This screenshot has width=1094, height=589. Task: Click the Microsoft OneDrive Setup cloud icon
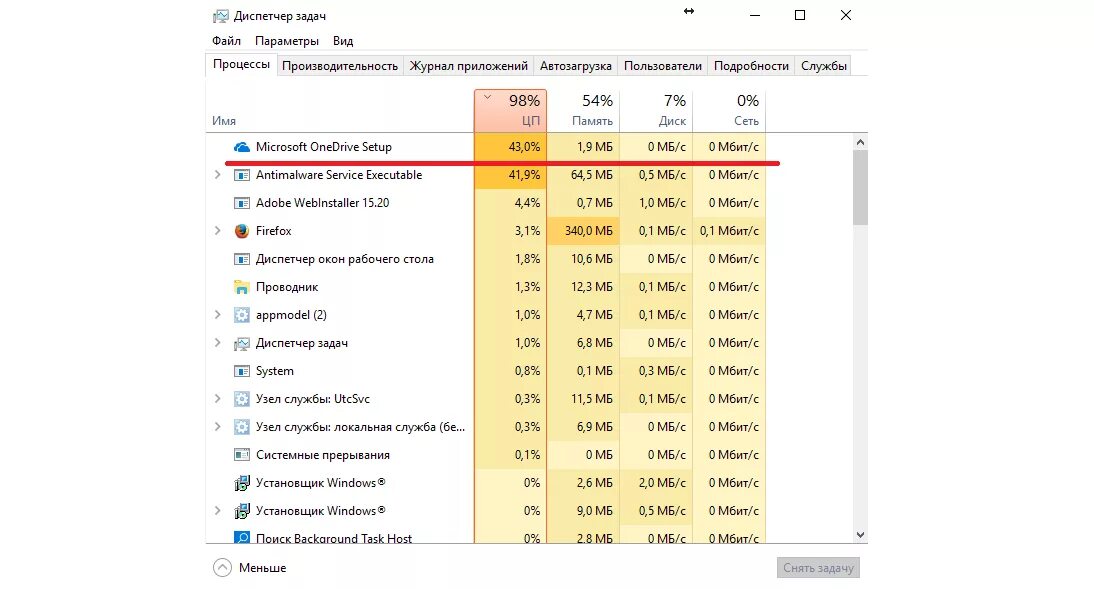241,147
